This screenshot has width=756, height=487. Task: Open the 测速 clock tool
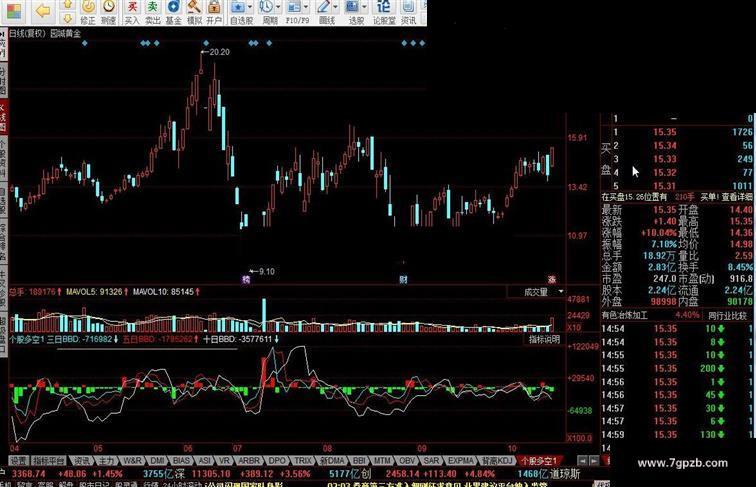pyautogui.click(x=109, y=13)
